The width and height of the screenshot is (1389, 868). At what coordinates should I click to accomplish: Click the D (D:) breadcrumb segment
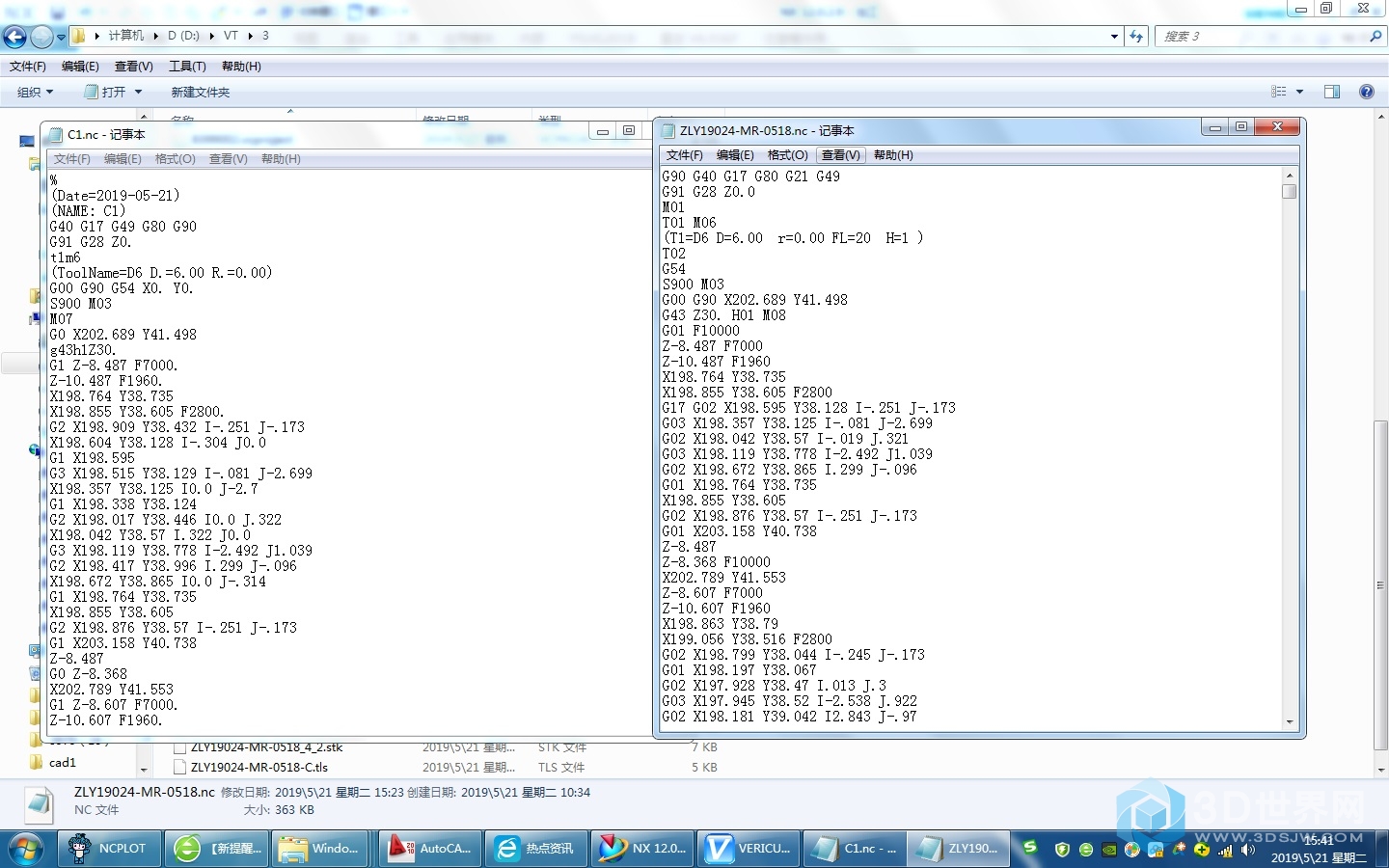tap(183, 36)
